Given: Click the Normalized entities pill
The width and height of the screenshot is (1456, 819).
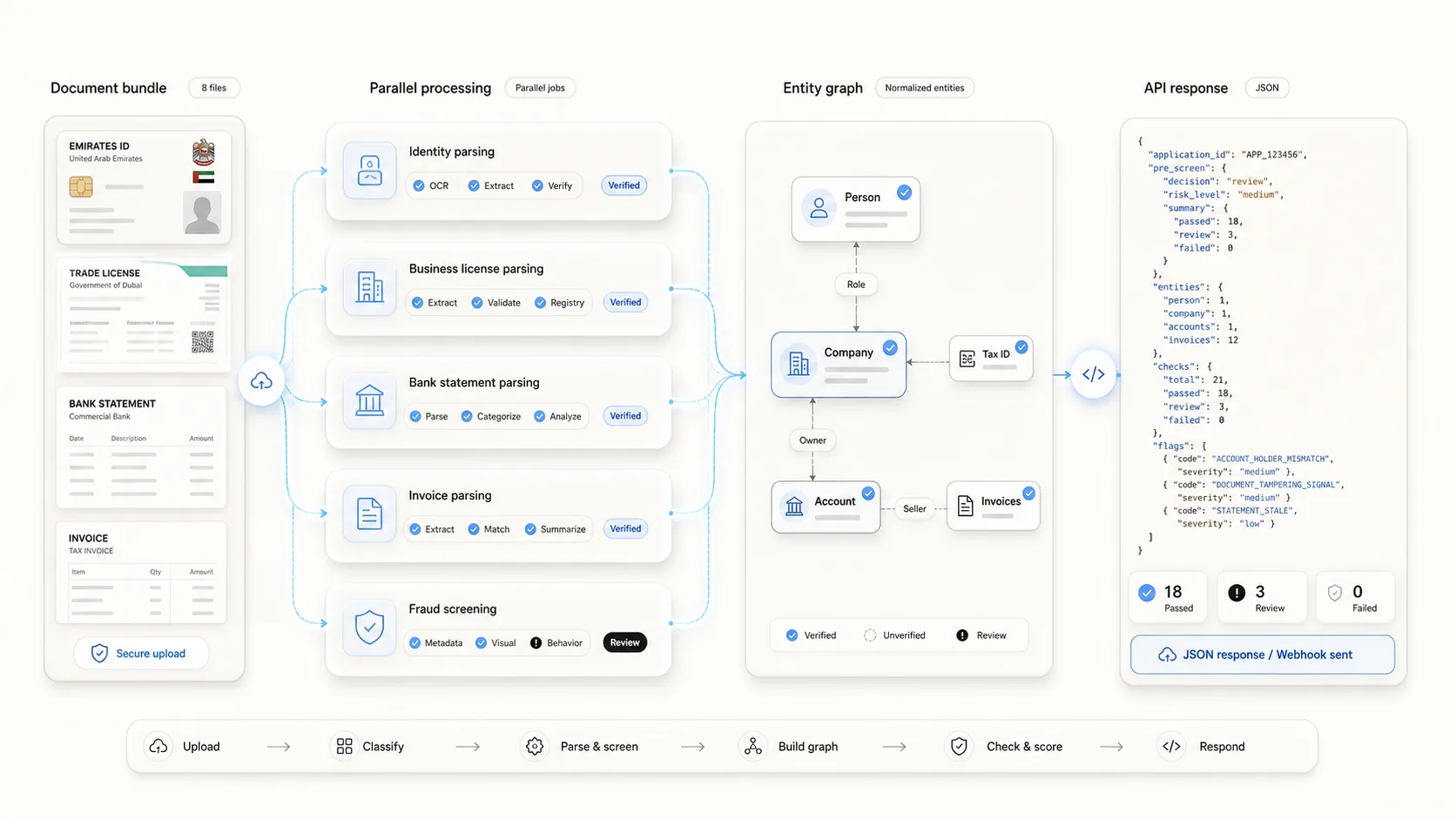Looking at the screenshot, I should click(925, 88).
